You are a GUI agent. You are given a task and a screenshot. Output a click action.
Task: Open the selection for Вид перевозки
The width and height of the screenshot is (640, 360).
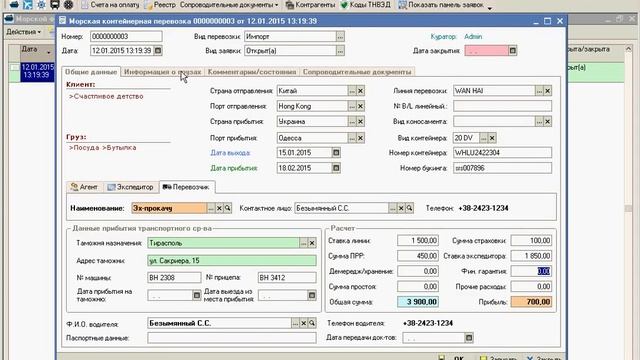340,36
